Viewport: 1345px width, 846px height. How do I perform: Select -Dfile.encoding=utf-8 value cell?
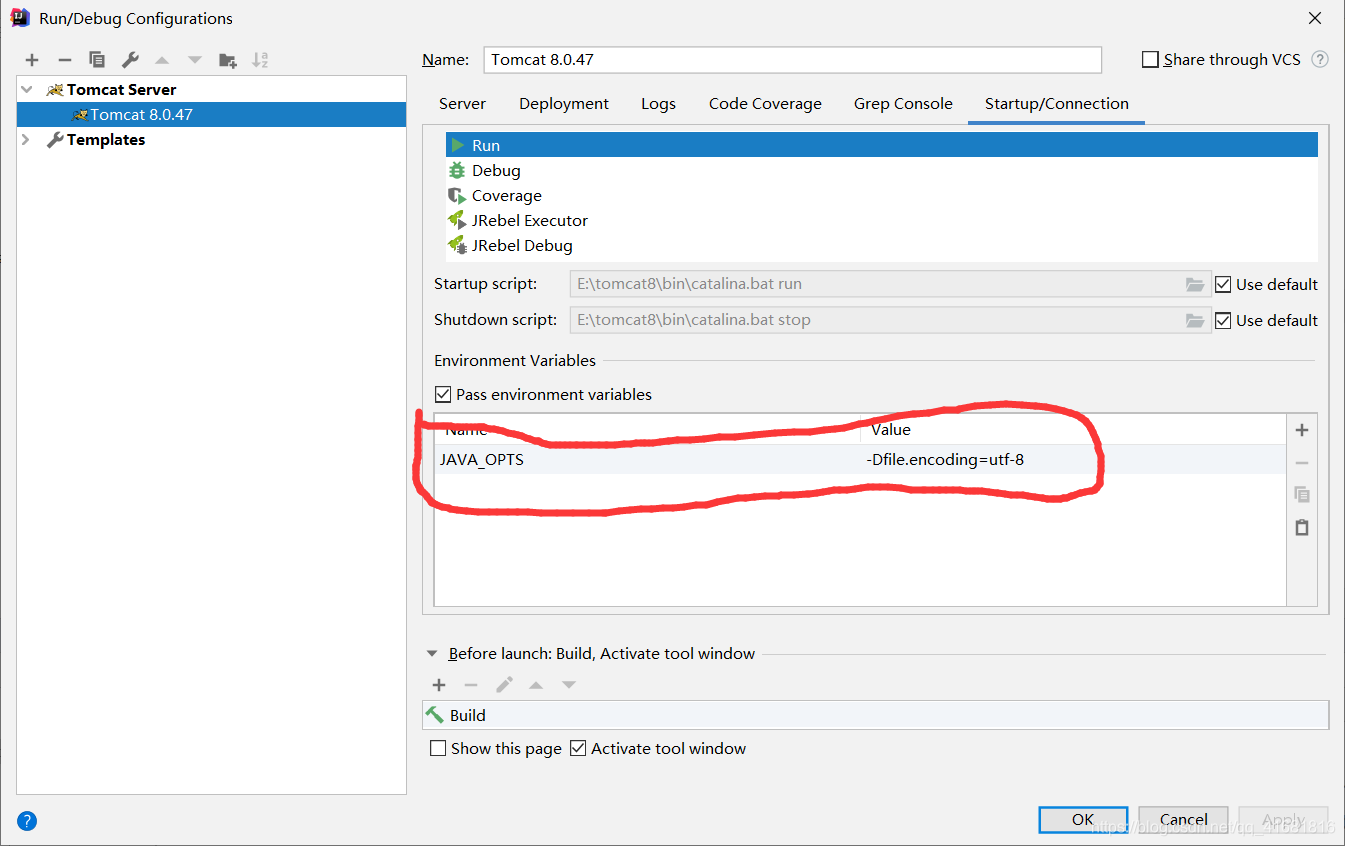point(1073,460)
